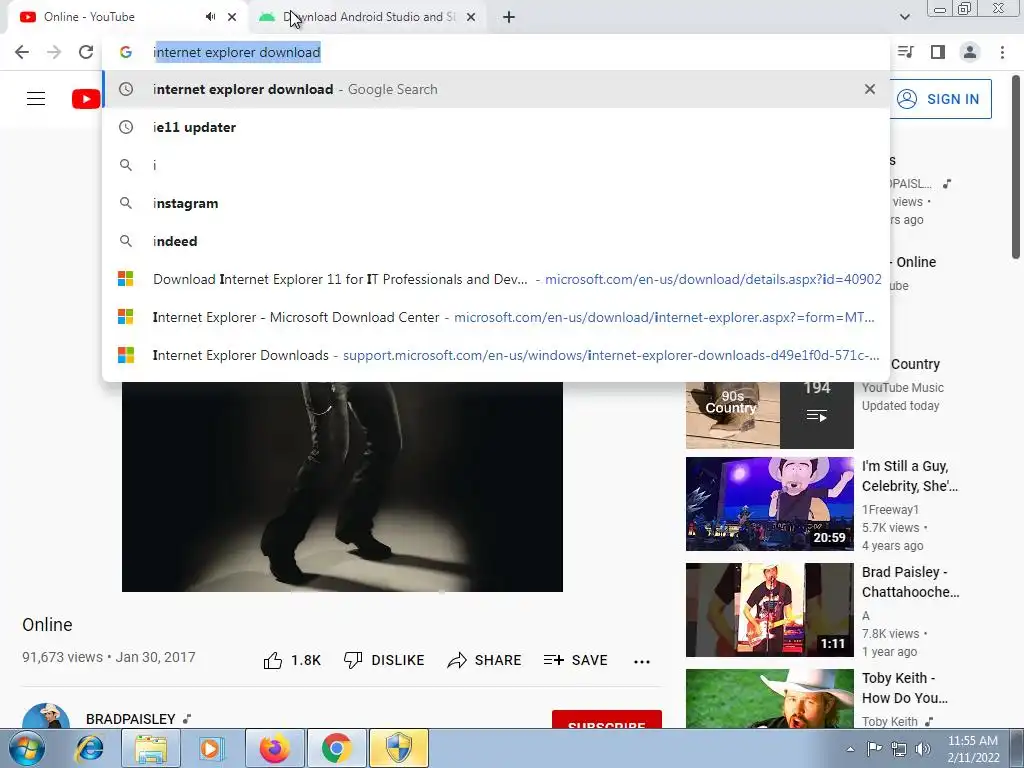This screenshot has height=768, width=1024.
Task: Click the YouTube logo icon
Action: point(86,99)
